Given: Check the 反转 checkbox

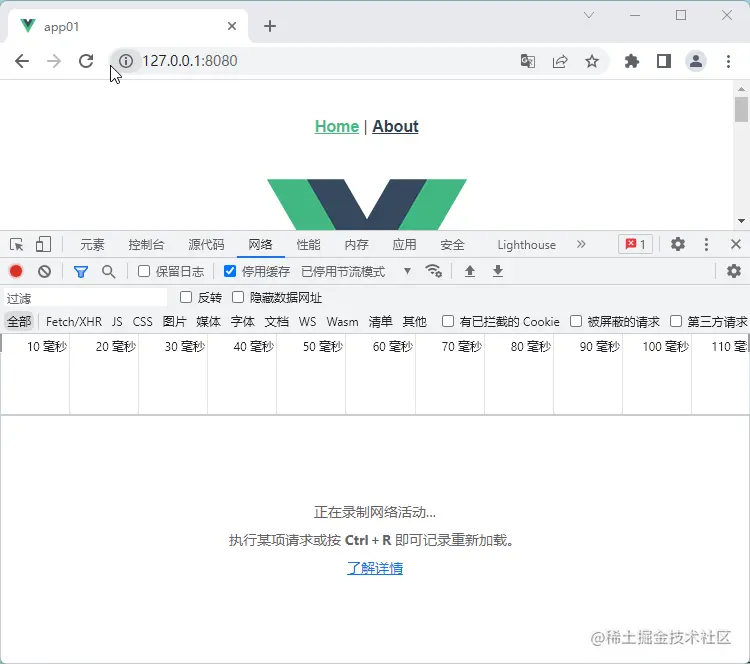Looking at the screenshot, I should (x=186, y=297).
